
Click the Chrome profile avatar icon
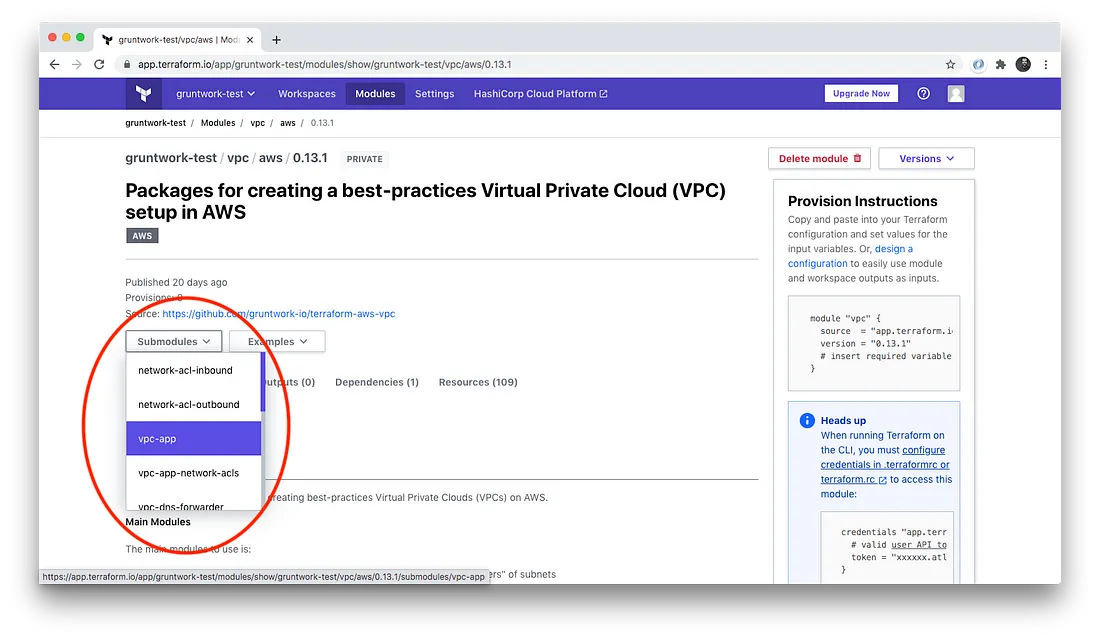point(1023,65)
